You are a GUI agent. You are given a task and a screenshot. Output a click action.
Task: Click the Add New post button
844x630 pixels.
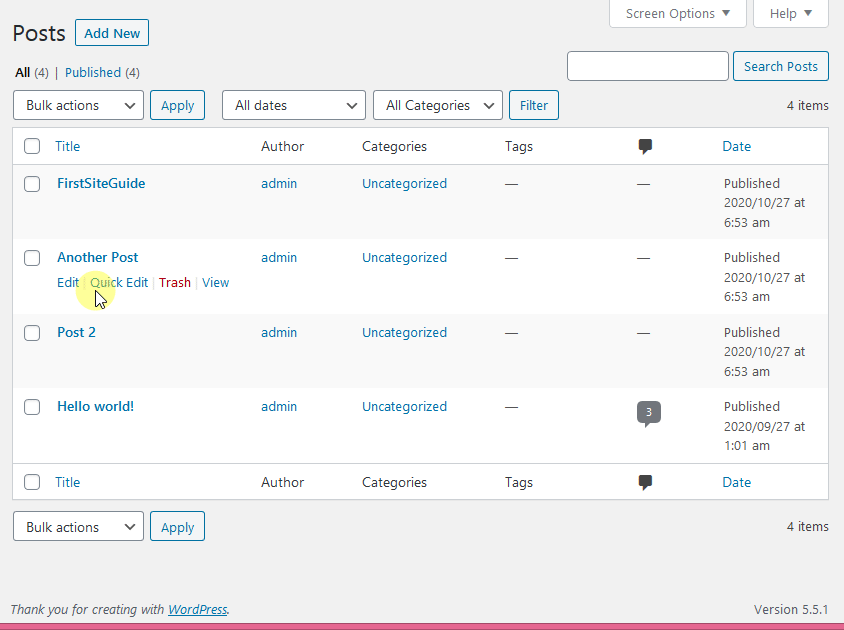(111, 32)
